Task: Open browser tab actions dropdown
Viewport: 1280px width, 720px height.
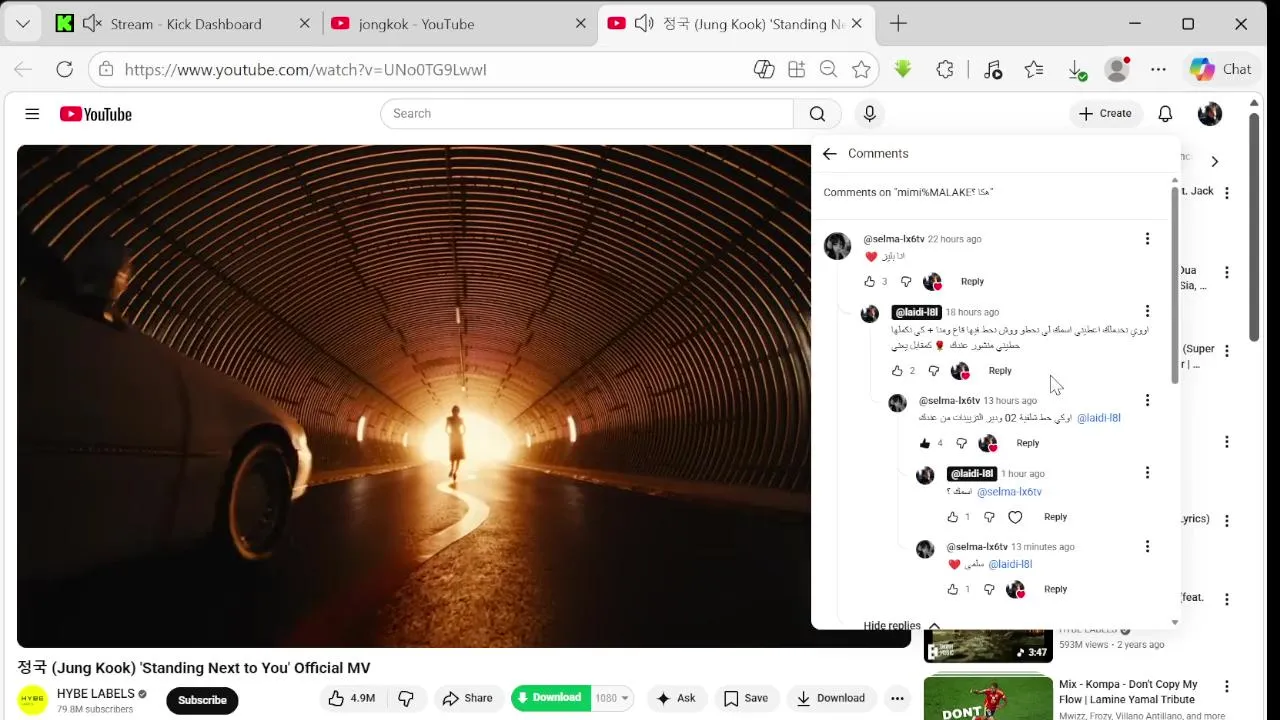Action: tap(22, 24)
